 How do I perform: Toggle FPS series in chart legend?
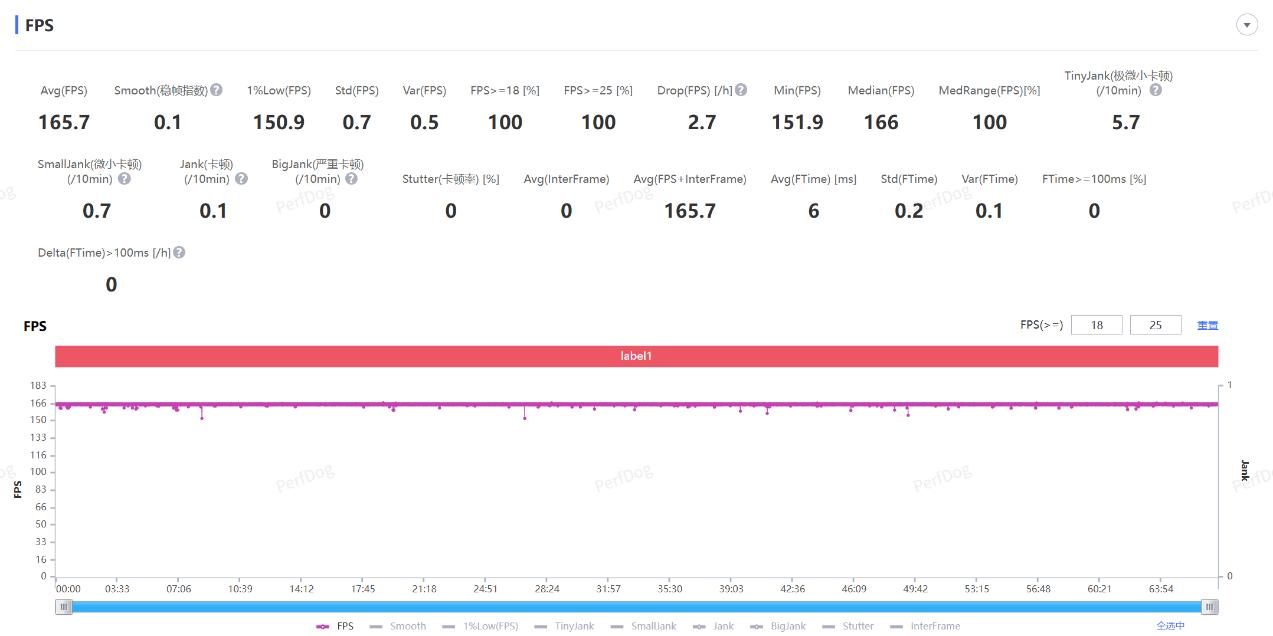[335, 626]
